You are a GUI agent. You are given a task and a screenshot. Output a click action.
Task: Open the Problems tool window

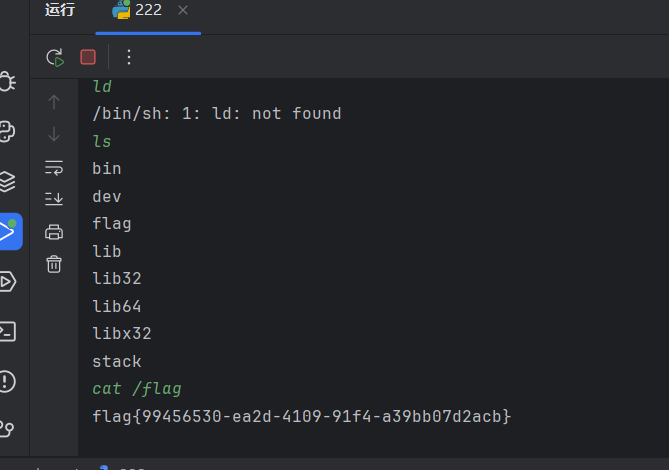pyautogui.click(x=7, y=381)
